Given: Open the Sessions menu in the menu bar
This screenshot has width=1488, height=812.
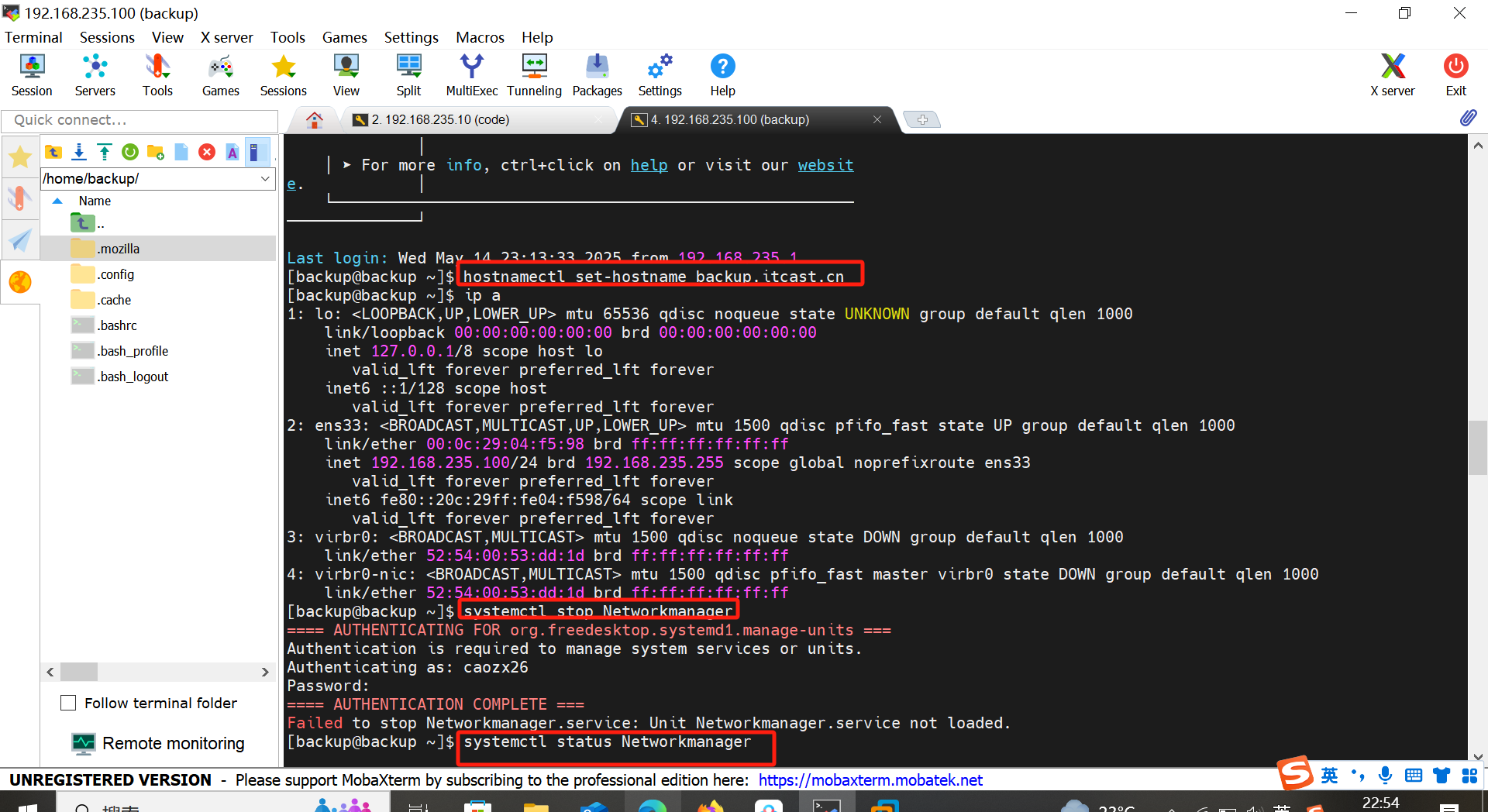Looking at the screenshot, I should point(107,37).
